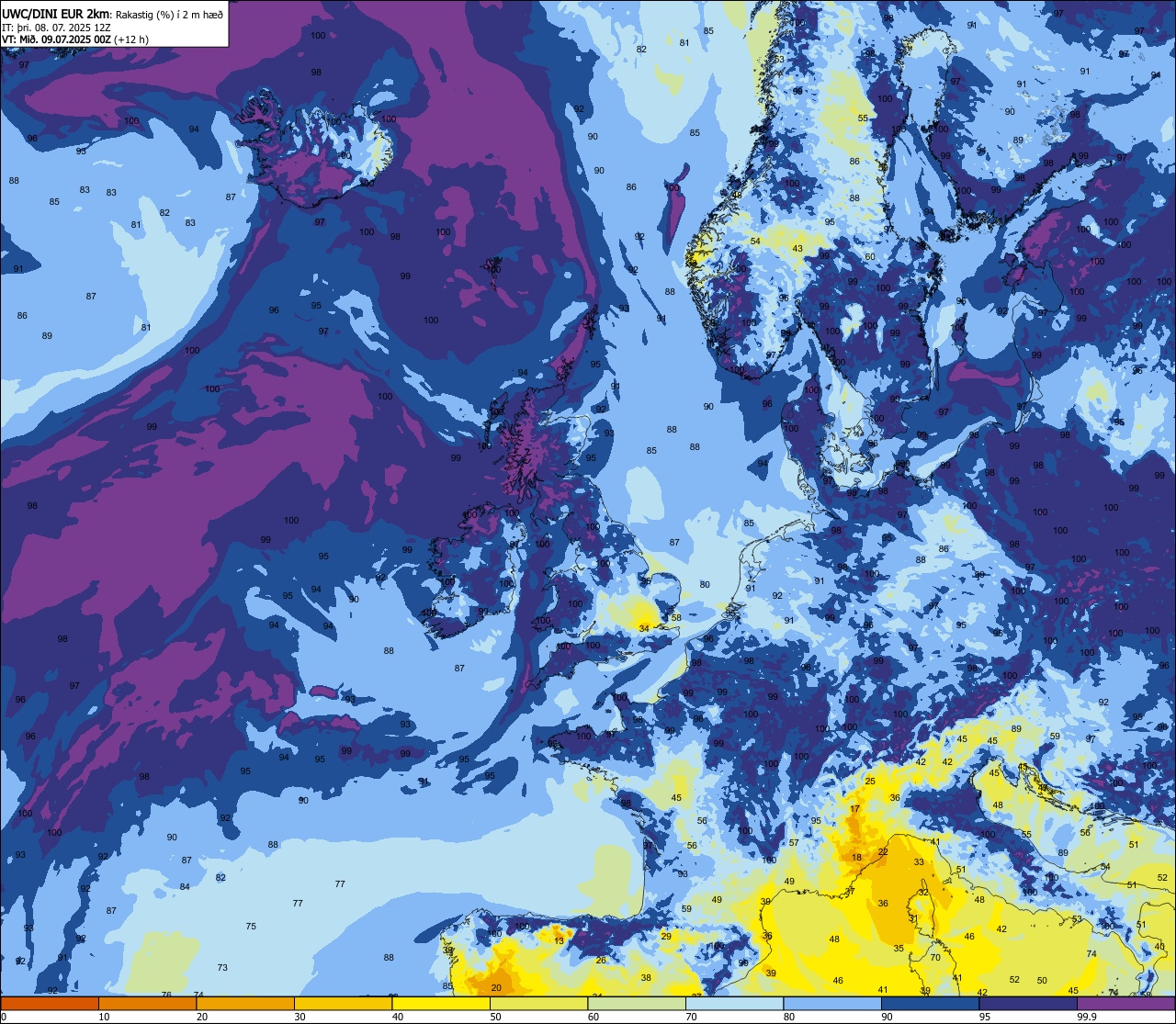Screen dimensions: 1176x1024
Task: Click the value 70 near Corsica
Action: [x=934, y=957]
